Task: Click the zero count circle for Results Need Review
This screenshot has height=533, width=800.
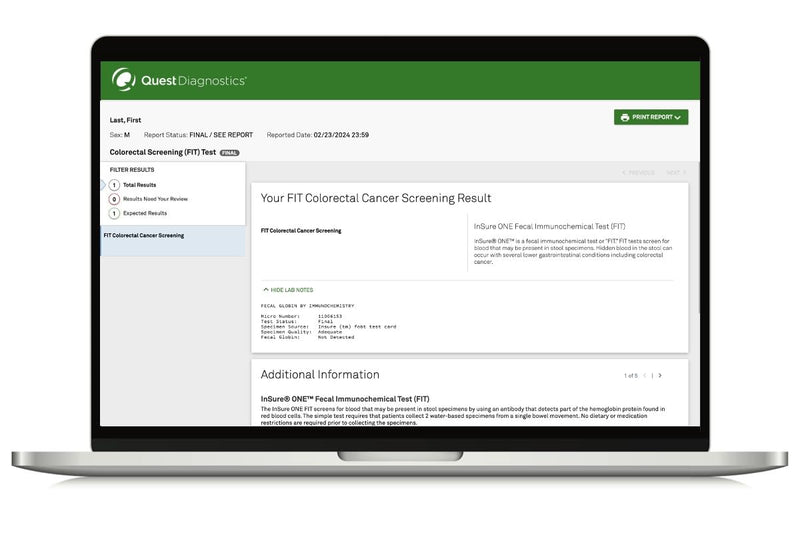Action: tap(114, 199)
